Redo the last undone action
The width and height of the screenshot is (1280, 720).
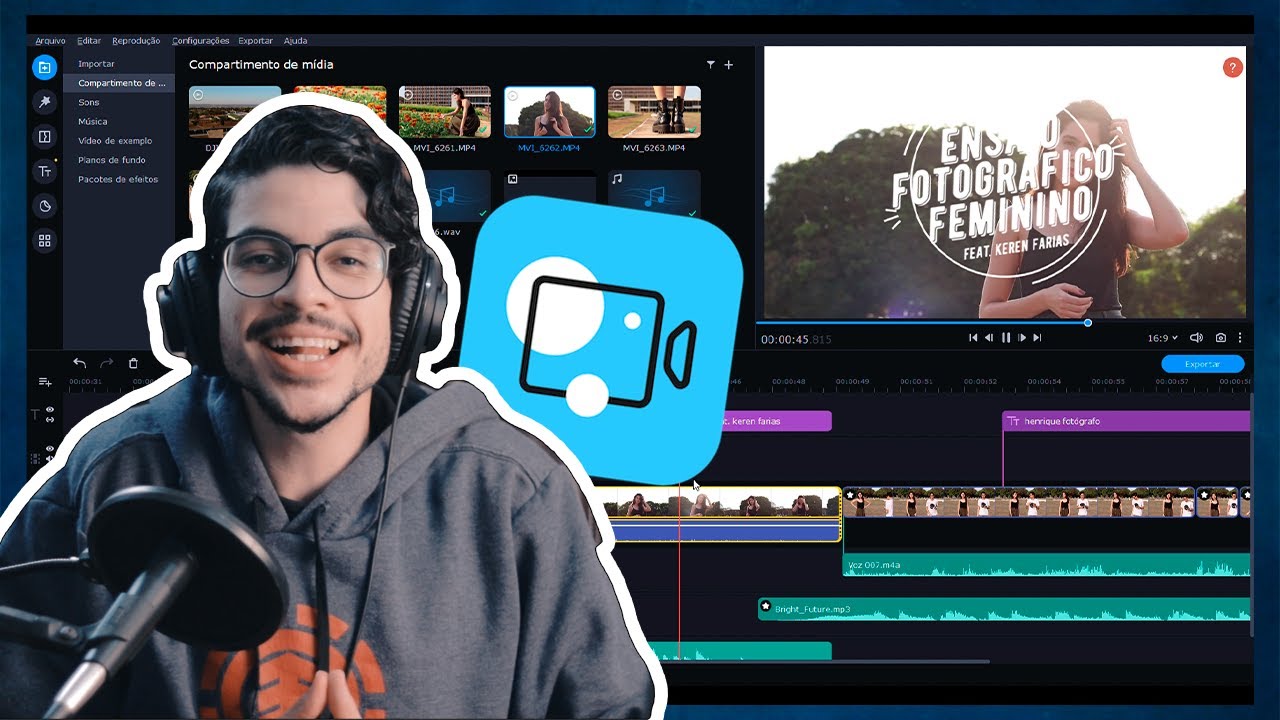tap(106, 363)
